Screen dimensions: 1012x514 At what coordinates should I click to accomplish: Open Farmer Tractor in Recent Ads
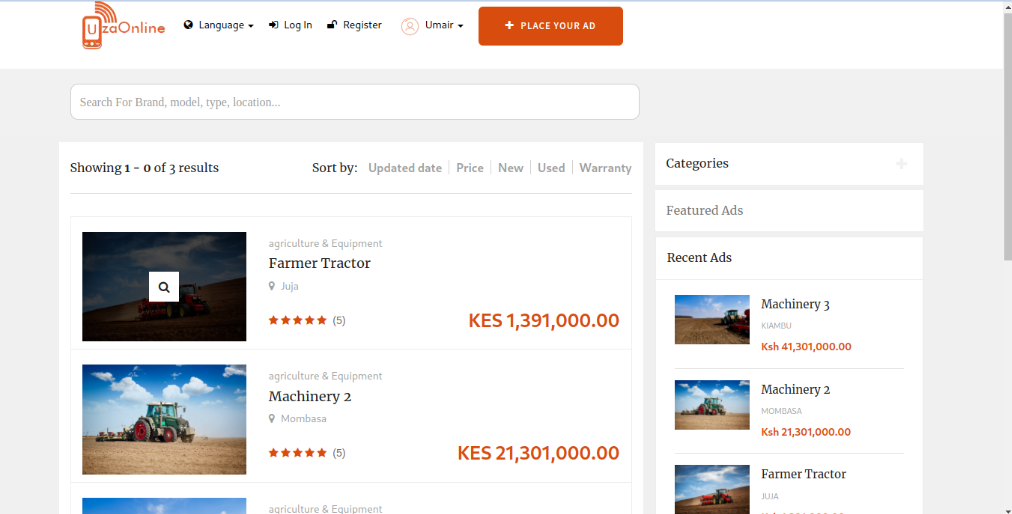click(x=804, y=474)
